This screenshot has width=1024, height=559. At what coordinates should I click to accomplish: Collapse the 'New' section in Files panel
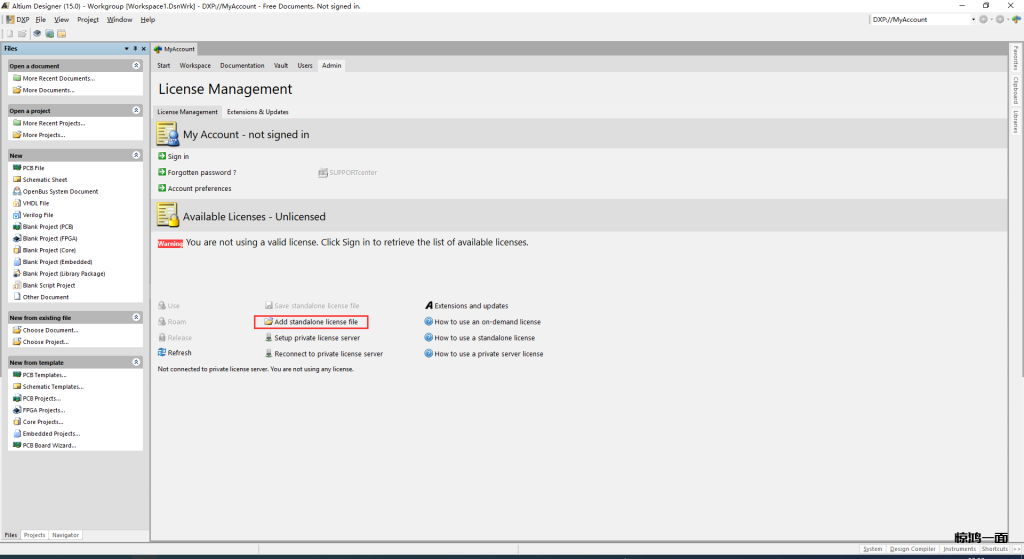(x=136, y=156)
